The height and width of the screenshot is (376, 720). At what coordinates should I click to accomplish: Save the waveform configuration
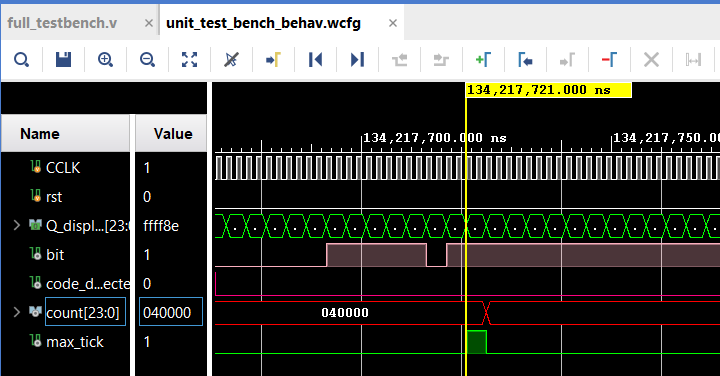[63, 60]
